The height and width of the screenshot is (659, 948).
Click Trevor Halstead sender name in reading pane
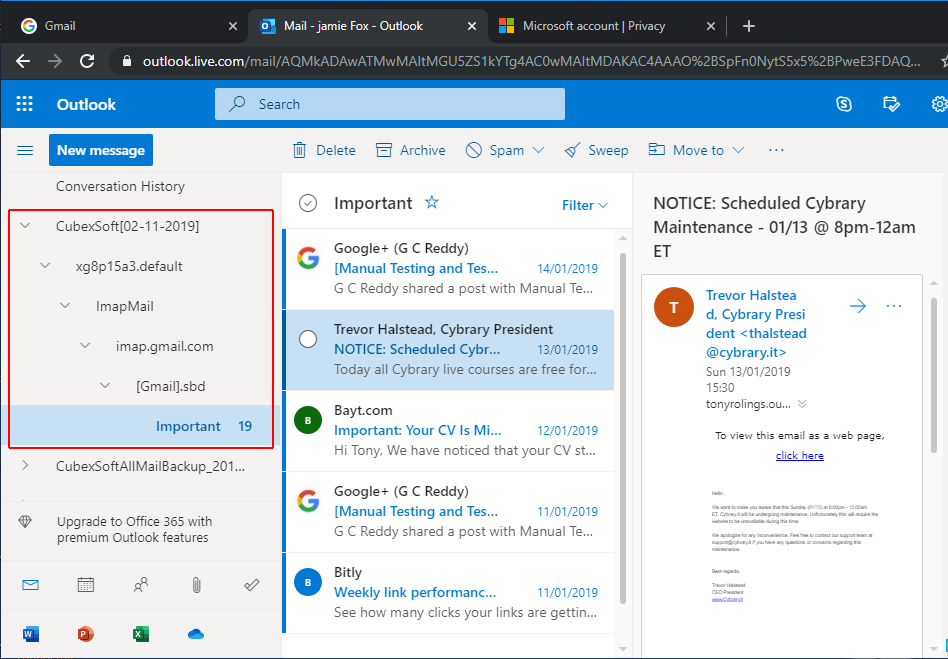[x=756, y=323]
